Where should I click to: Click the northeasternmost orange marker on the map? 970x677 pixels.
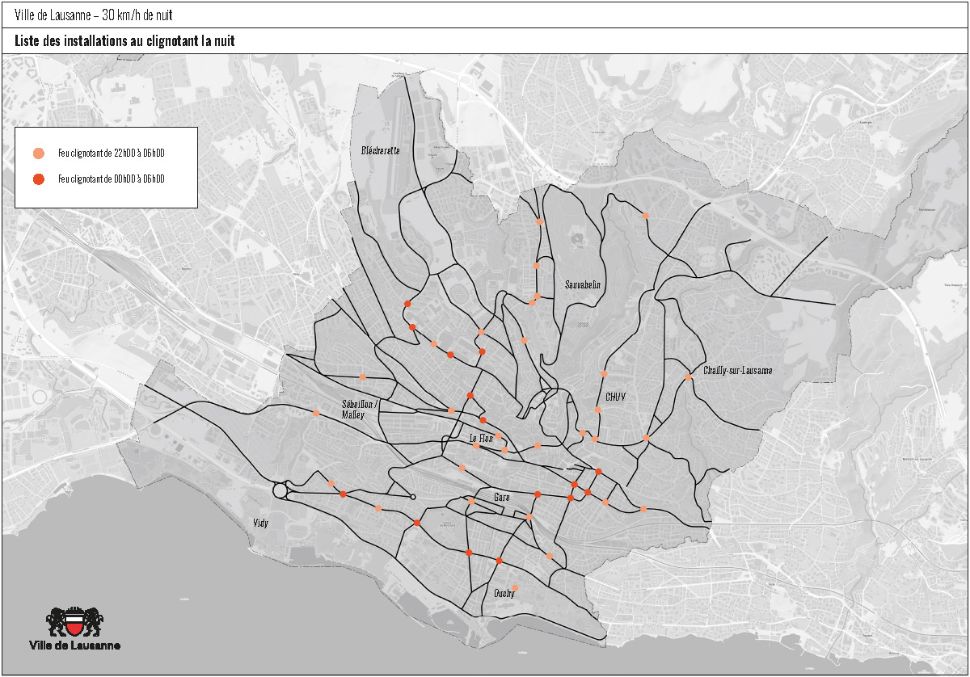pos(645,215)
